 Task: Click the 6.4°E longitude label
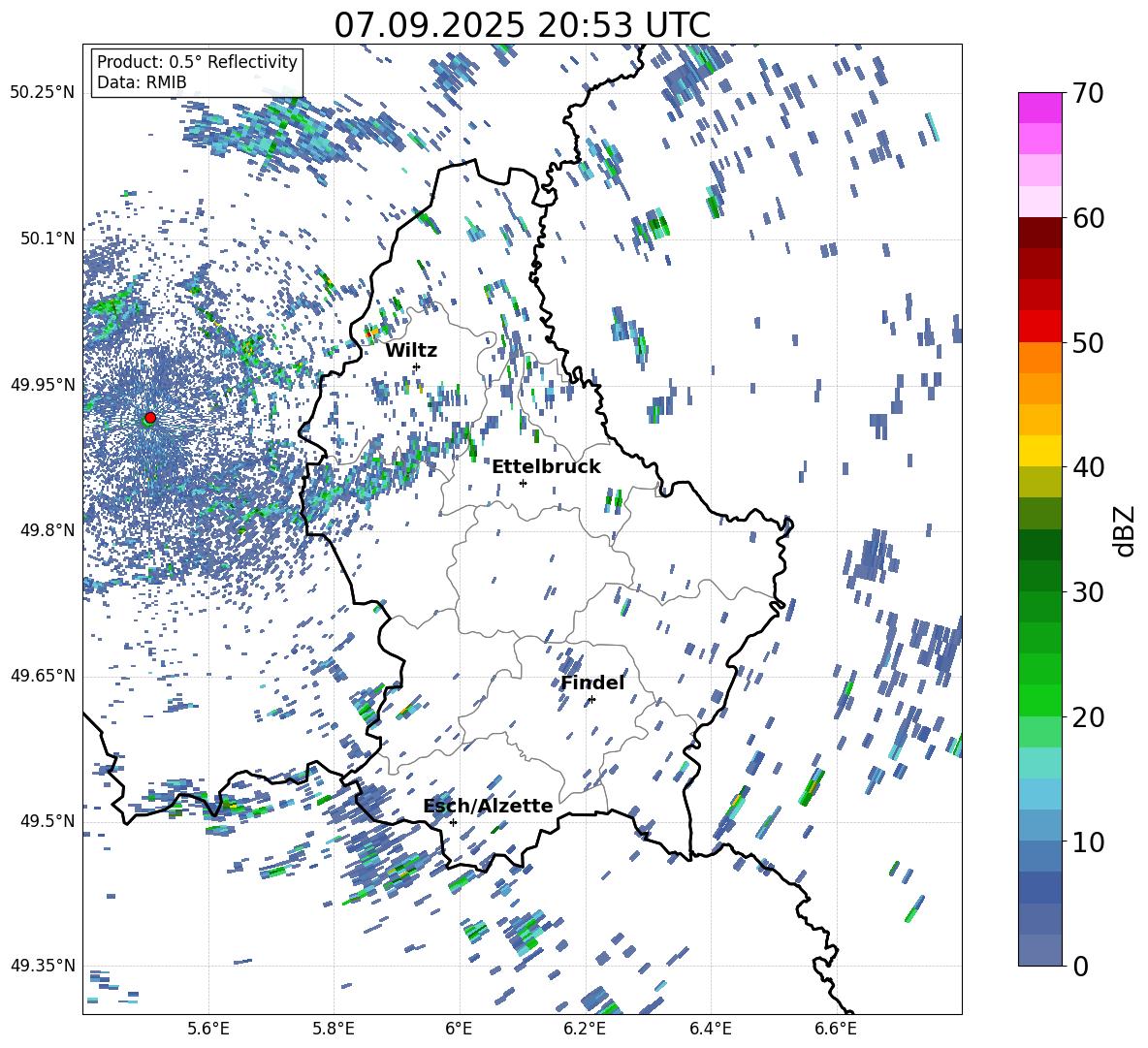click(x=710, y=1029)
